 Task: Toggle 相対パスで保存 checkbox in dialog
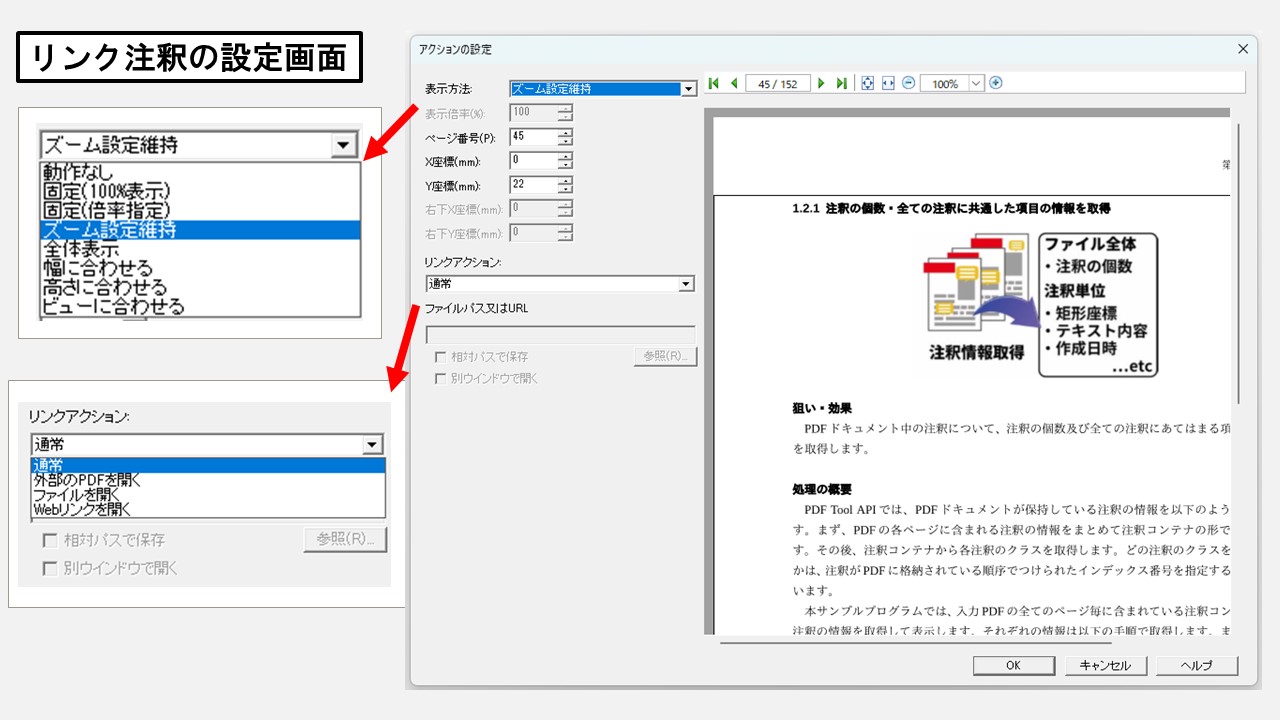(440, 357)
